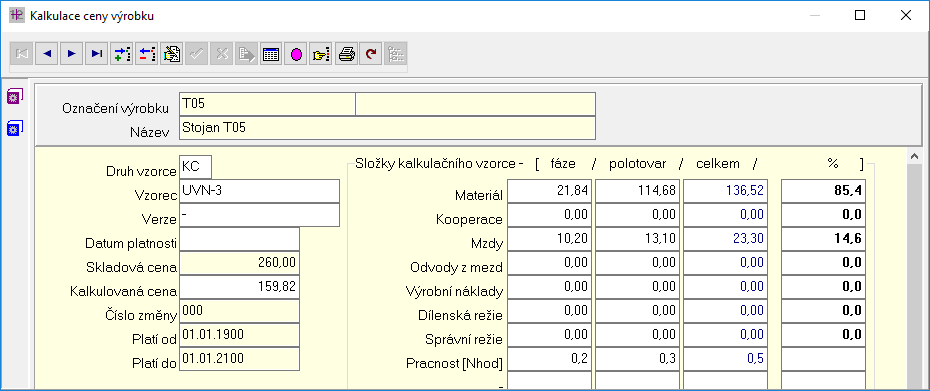
Task: Click Skladová cena value 260,00
Action: pos(239,263)
